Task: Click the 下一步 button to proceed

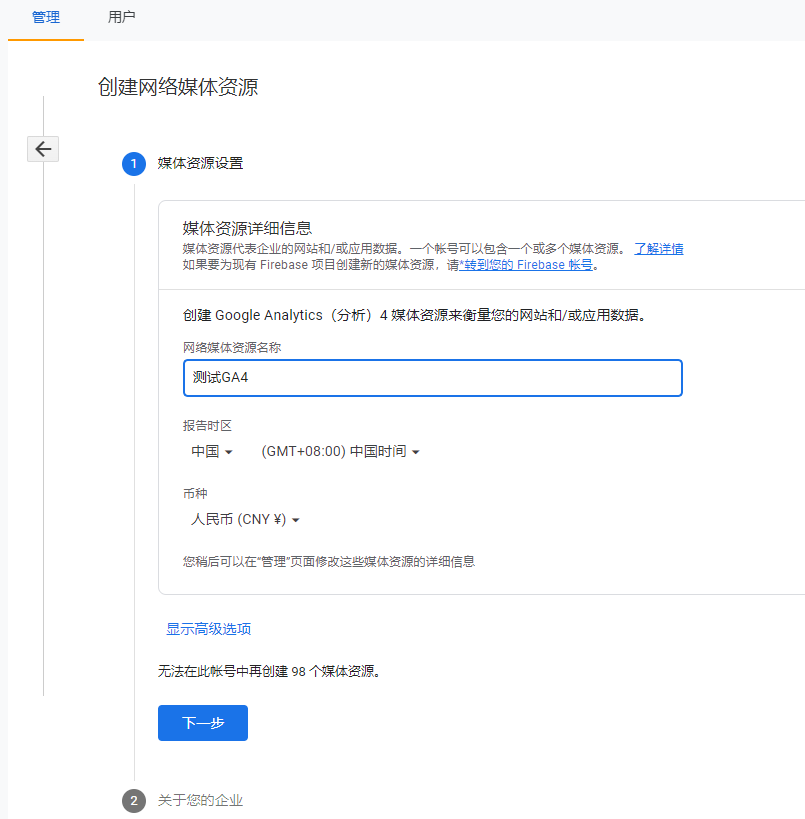Action: click(202, 722)
